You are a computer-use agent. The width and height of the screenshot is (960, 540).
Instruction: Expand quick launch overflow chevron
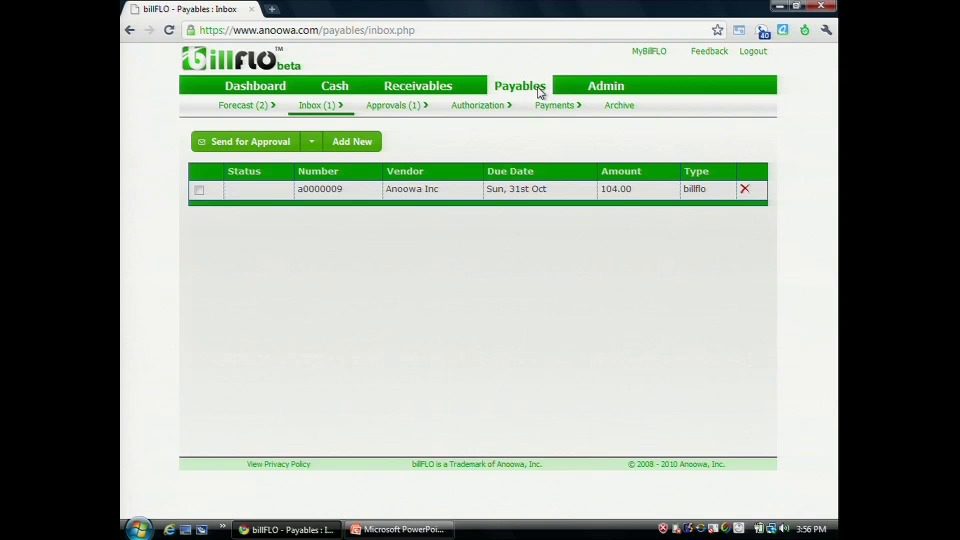pos(222,526)
